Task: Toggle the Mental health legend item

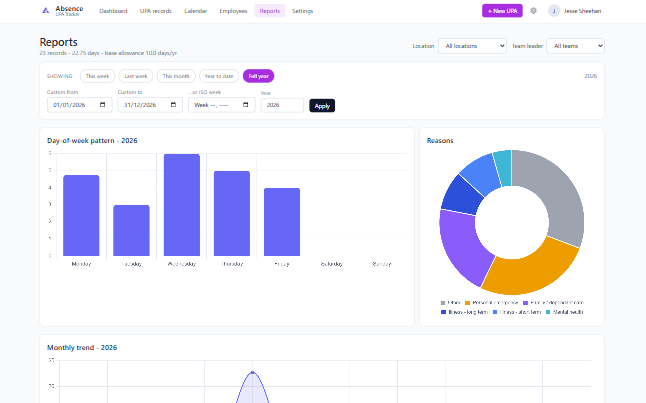Action: pyautogui.click(x=564, y=312)
